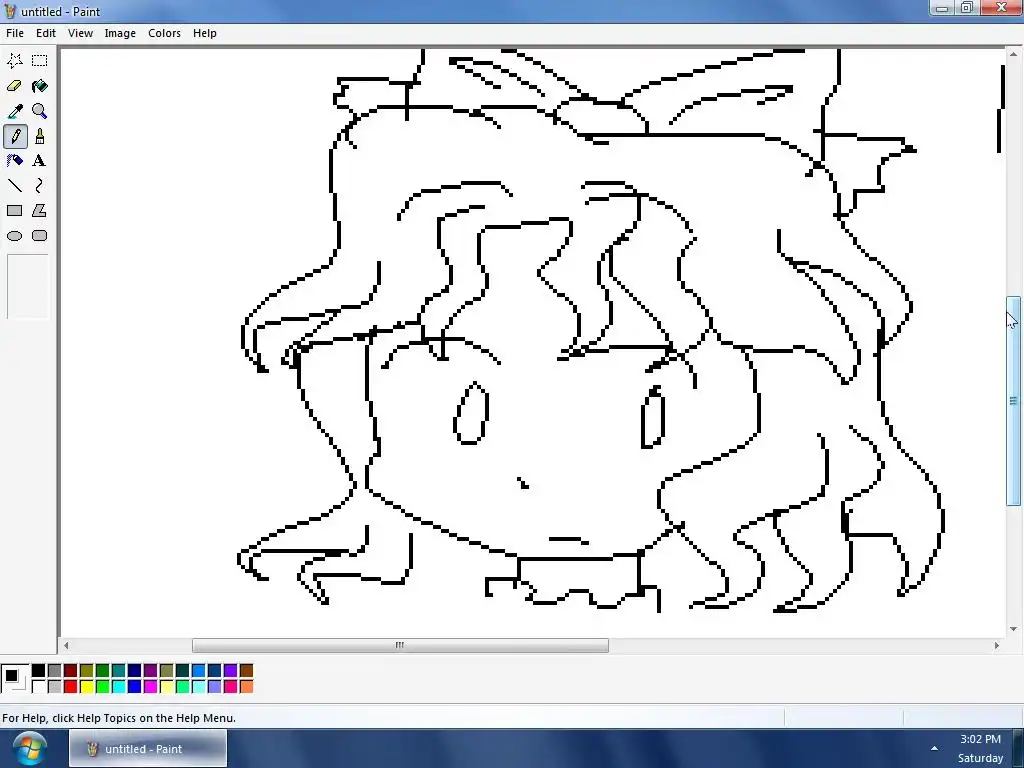Image resolution: width=1024 pixels, height=768 pixels.
Task: Click the horizontal scrollbar thumb
Action: tap(400, 646)
